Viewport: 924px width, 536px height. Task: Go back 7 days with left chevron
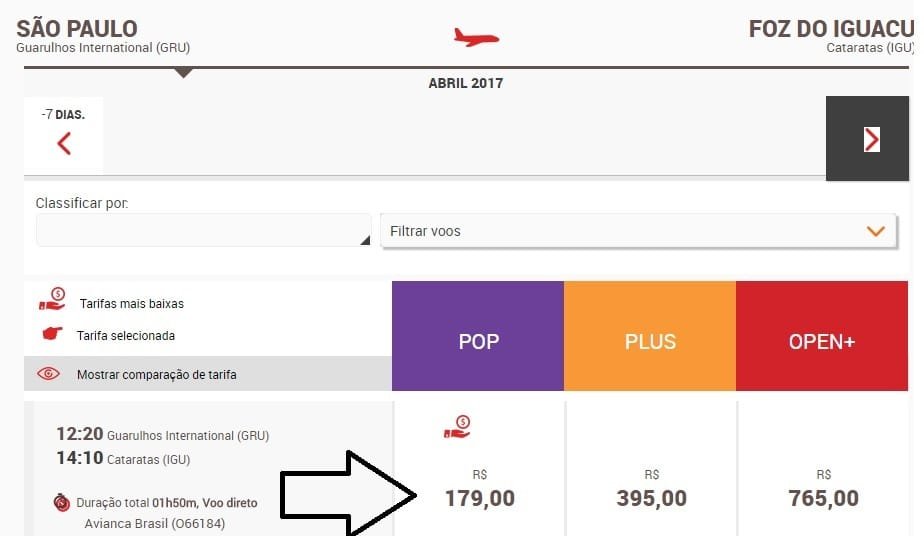point(64,143)
